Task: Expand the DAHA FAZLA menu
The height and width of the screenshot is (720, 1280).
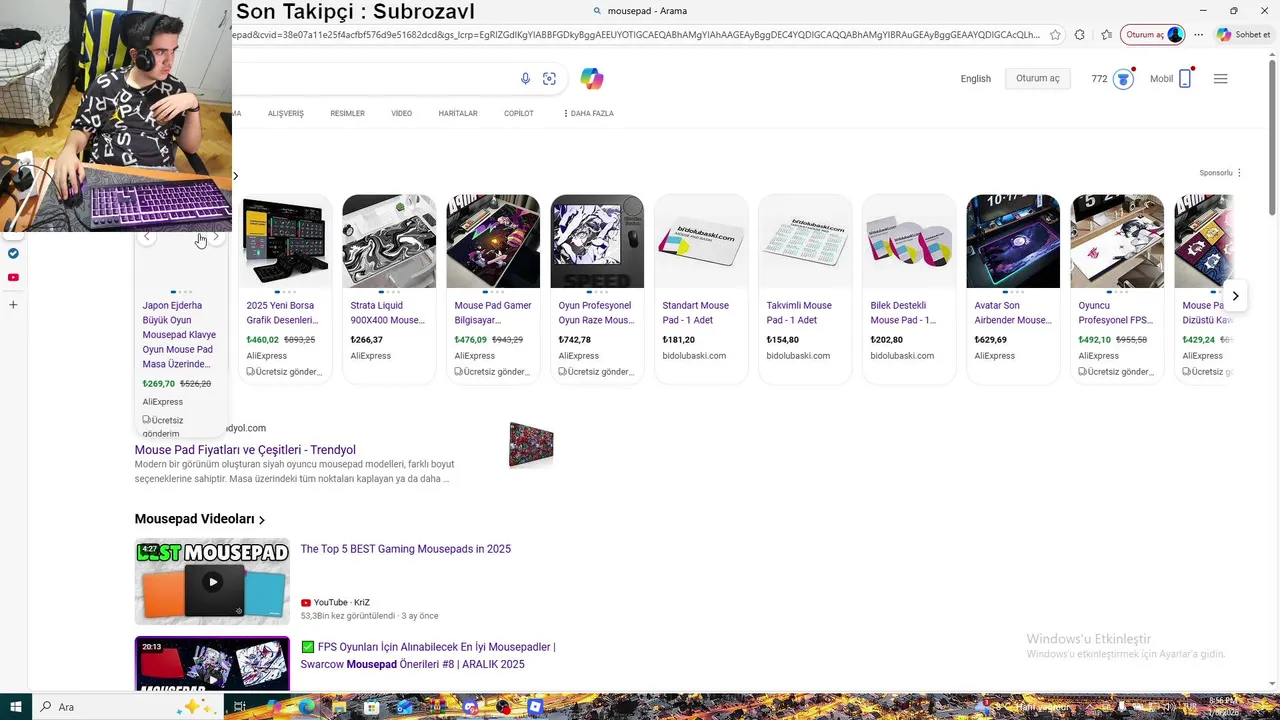Action: point(589,114)
